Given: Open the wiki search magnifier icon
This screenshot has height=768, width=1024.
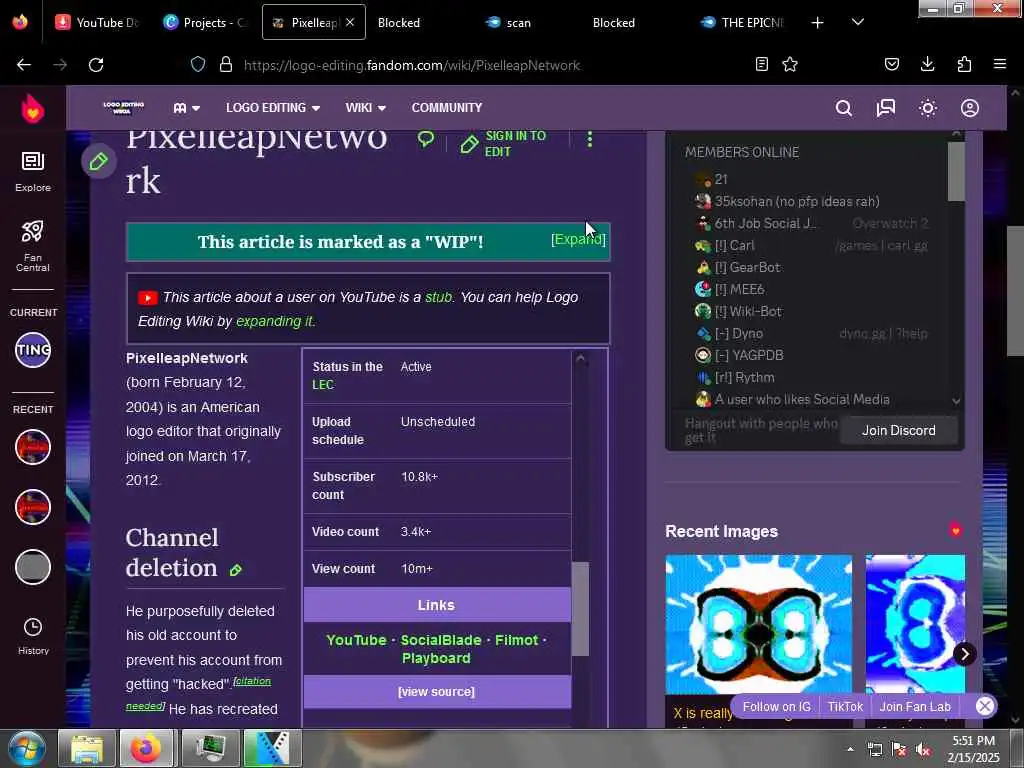Looking at the screenshot, I should (x=844, y=108).
